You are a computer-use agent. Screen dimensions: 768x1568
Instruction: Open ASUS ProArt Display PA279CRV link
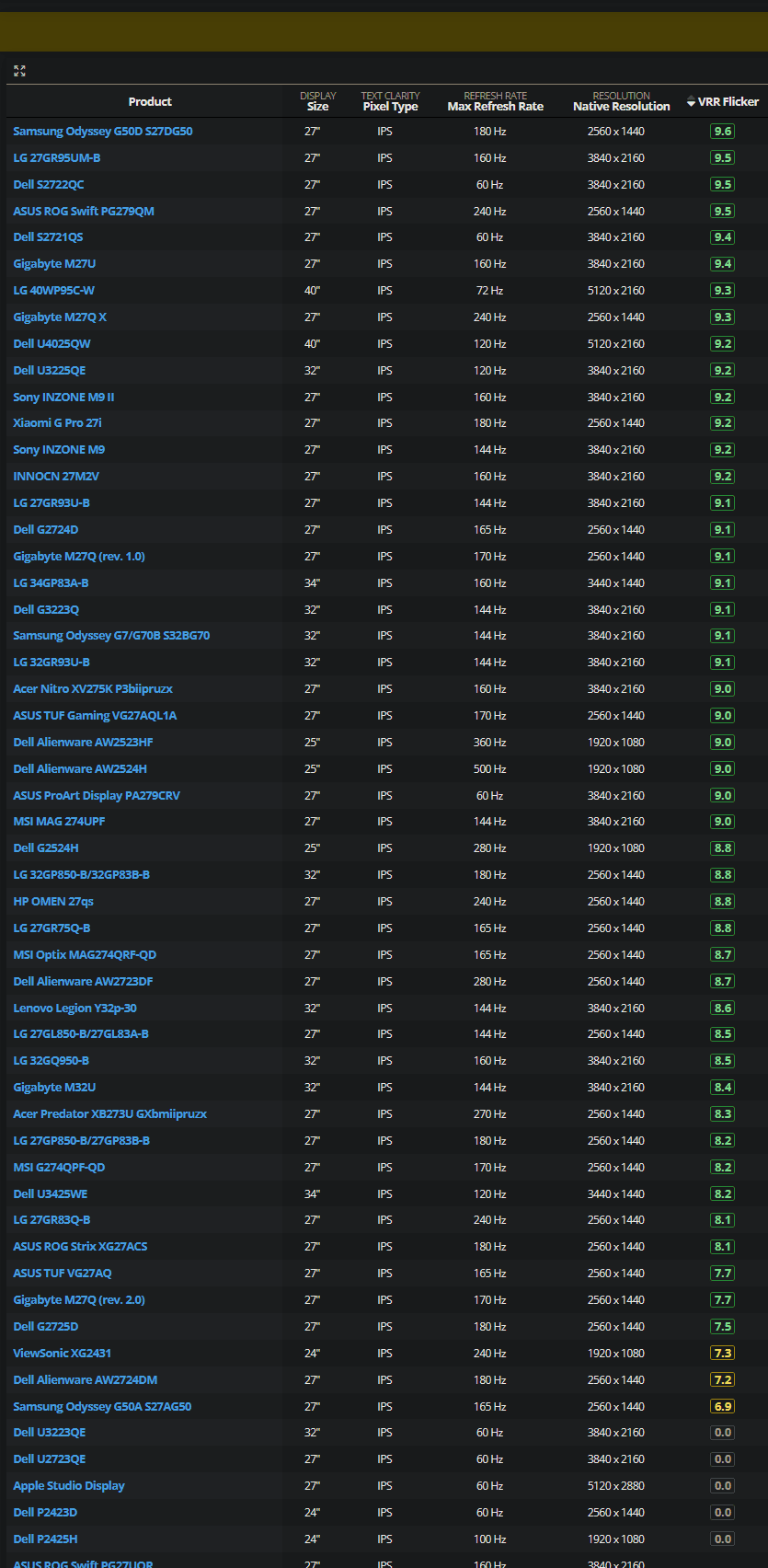click(x=97, y=796)
